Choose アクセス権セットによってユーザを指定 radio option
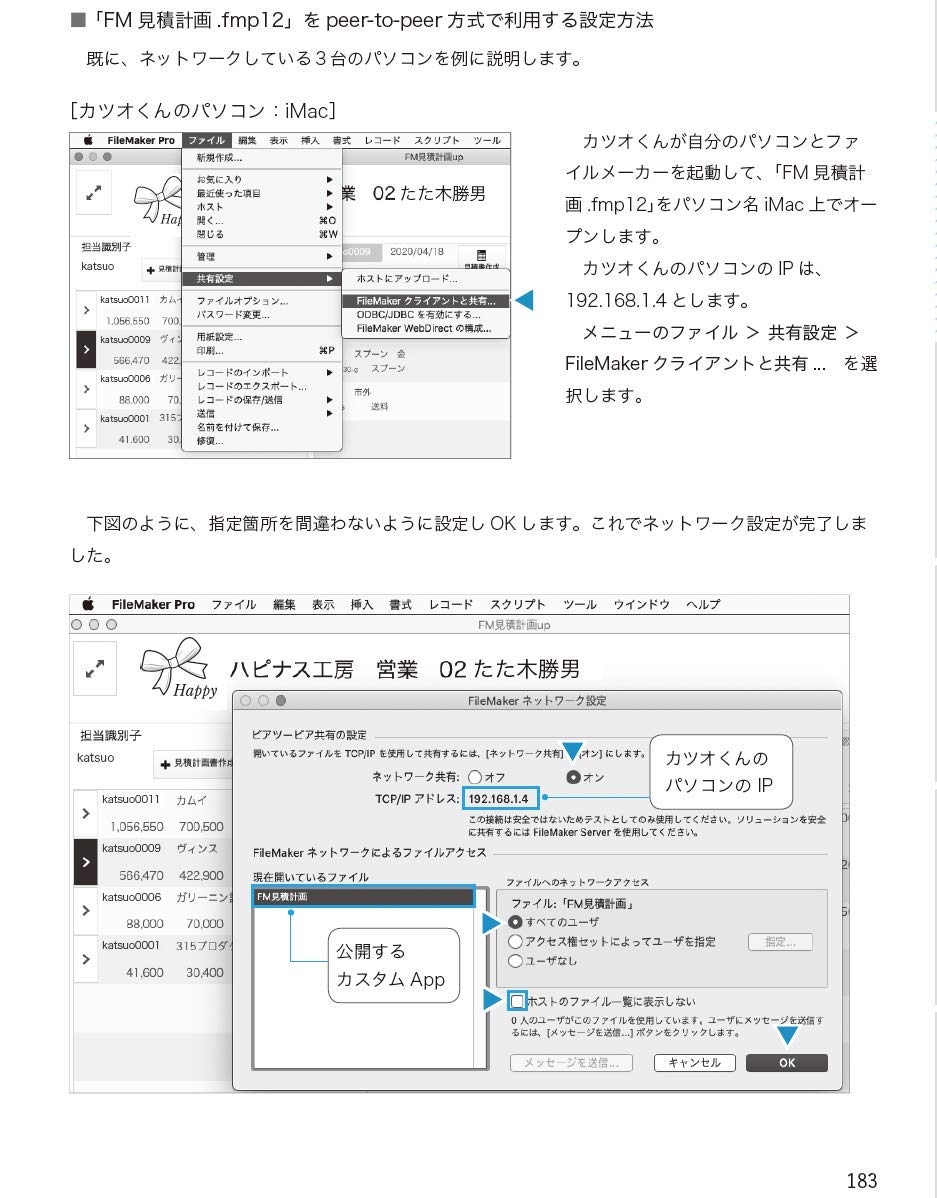This screenshot has width=937, height=1198. point(515,941)
